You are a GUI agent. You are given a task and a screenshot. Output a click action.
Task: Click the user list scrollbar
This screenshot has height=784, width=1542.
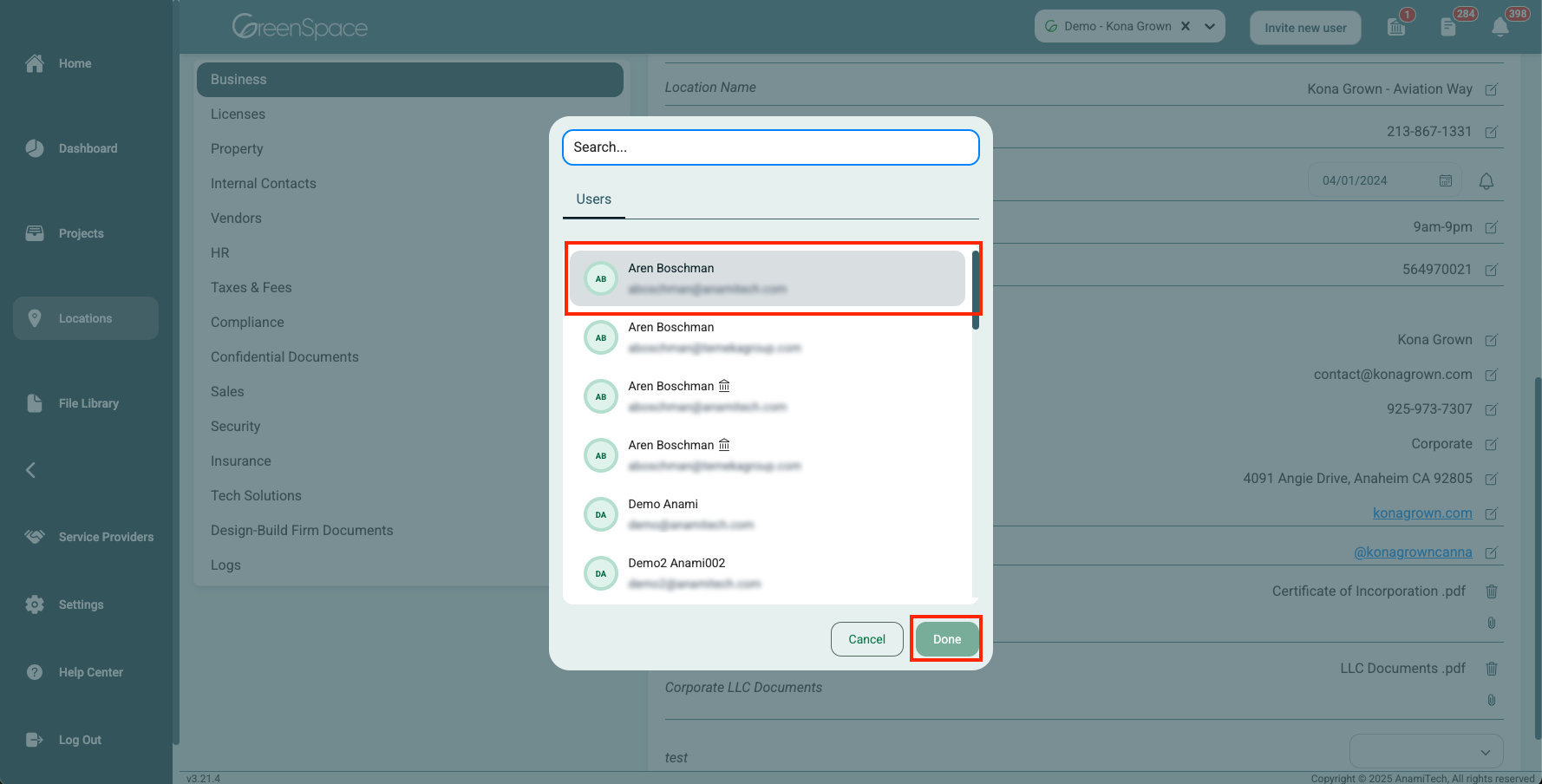pos(976,291)
